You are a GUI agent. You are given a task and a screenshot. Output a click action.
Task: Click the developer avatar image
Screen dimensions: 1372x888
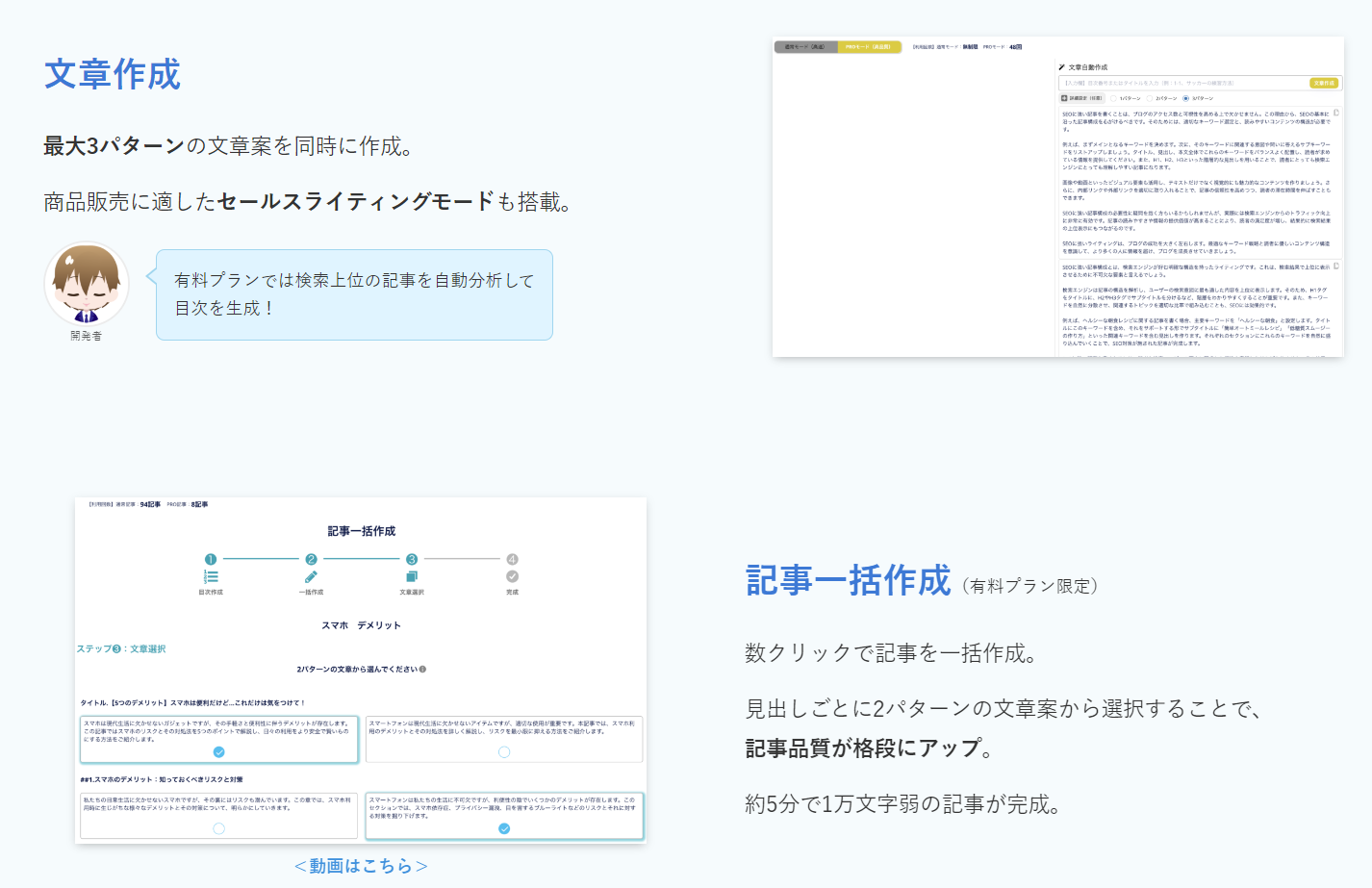pos(87,285)
